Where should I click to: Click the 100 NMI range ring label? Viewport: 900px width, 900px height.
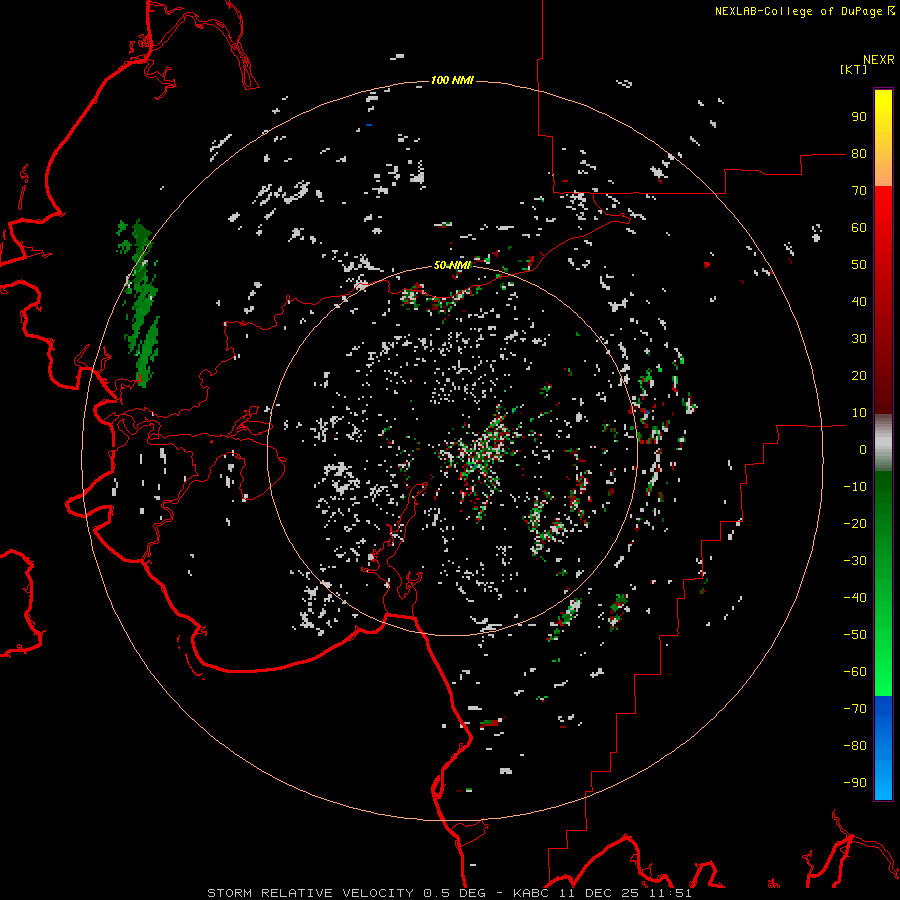coord(452,80)
